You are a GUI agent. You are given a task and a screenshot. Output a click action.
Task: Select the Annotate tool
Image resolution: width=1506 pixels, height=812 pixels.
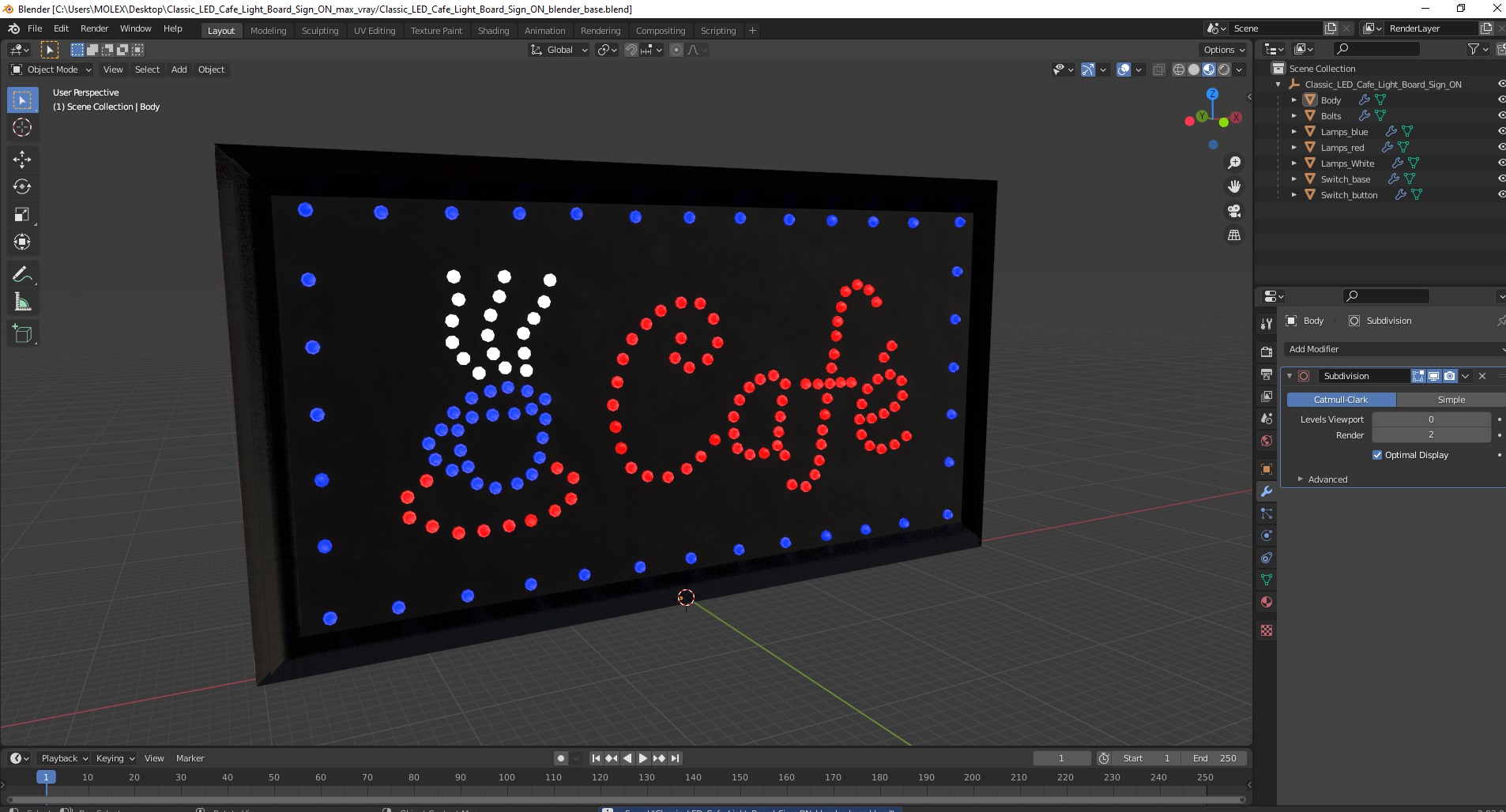coord(22,275)
